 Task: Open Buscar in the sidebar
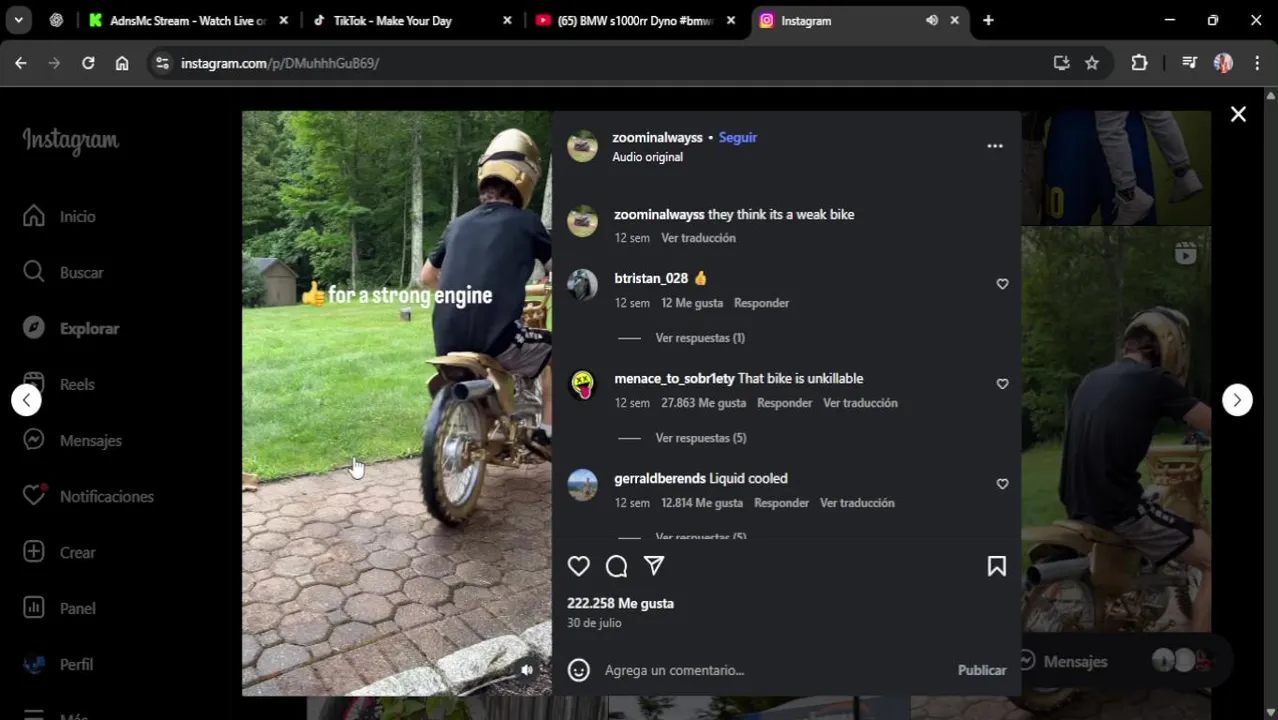click(x=63, y=272)
